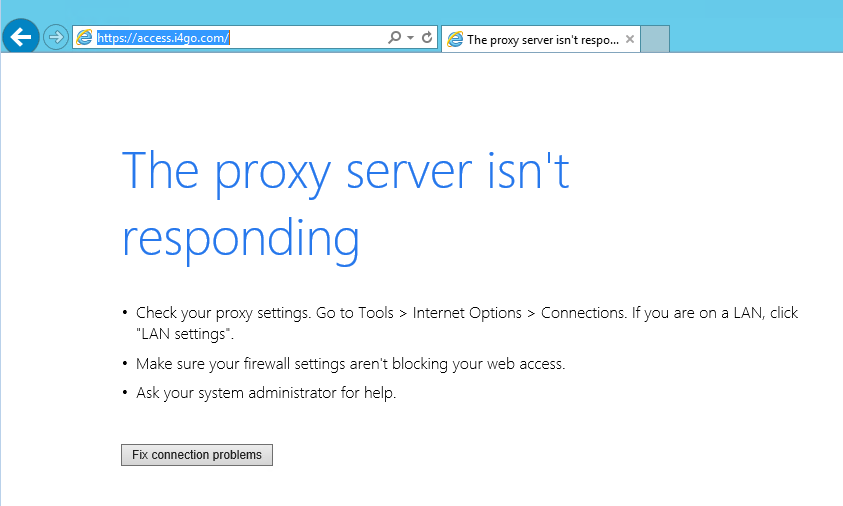Click the Forward navigation arrow

(55, 38)
